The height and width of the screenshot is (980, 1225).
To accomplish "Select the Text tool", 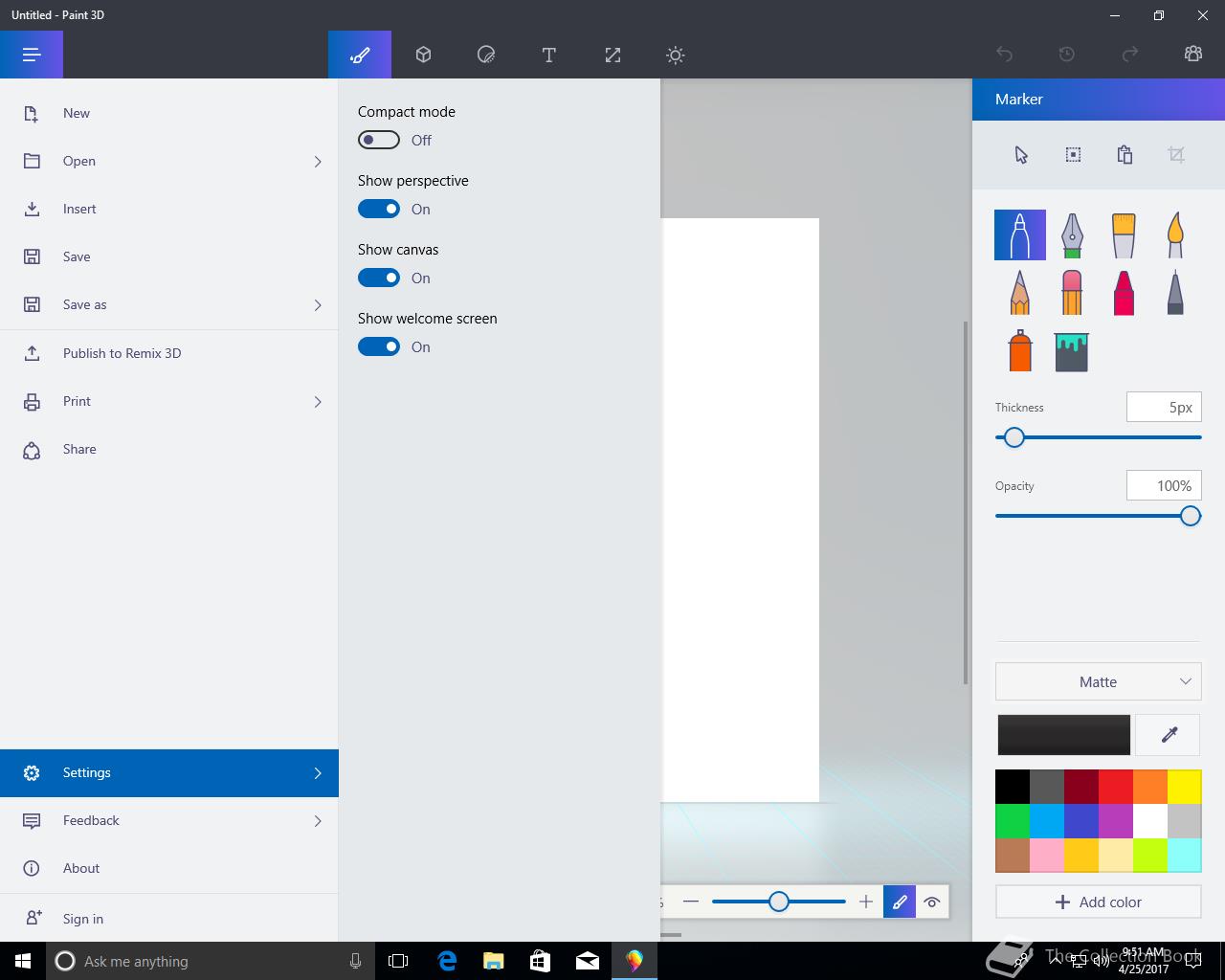I will [x=549, y=55].
